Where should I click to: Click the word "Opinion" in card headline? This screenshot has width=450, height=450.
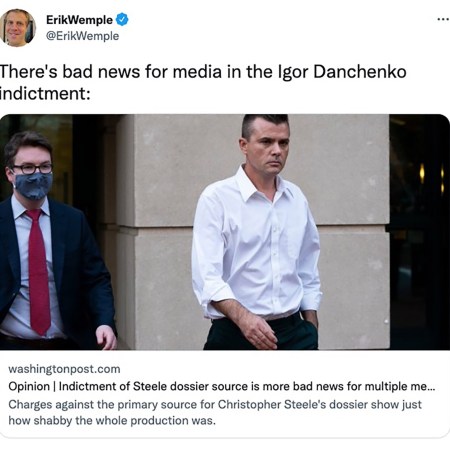[x=29, y=386]
